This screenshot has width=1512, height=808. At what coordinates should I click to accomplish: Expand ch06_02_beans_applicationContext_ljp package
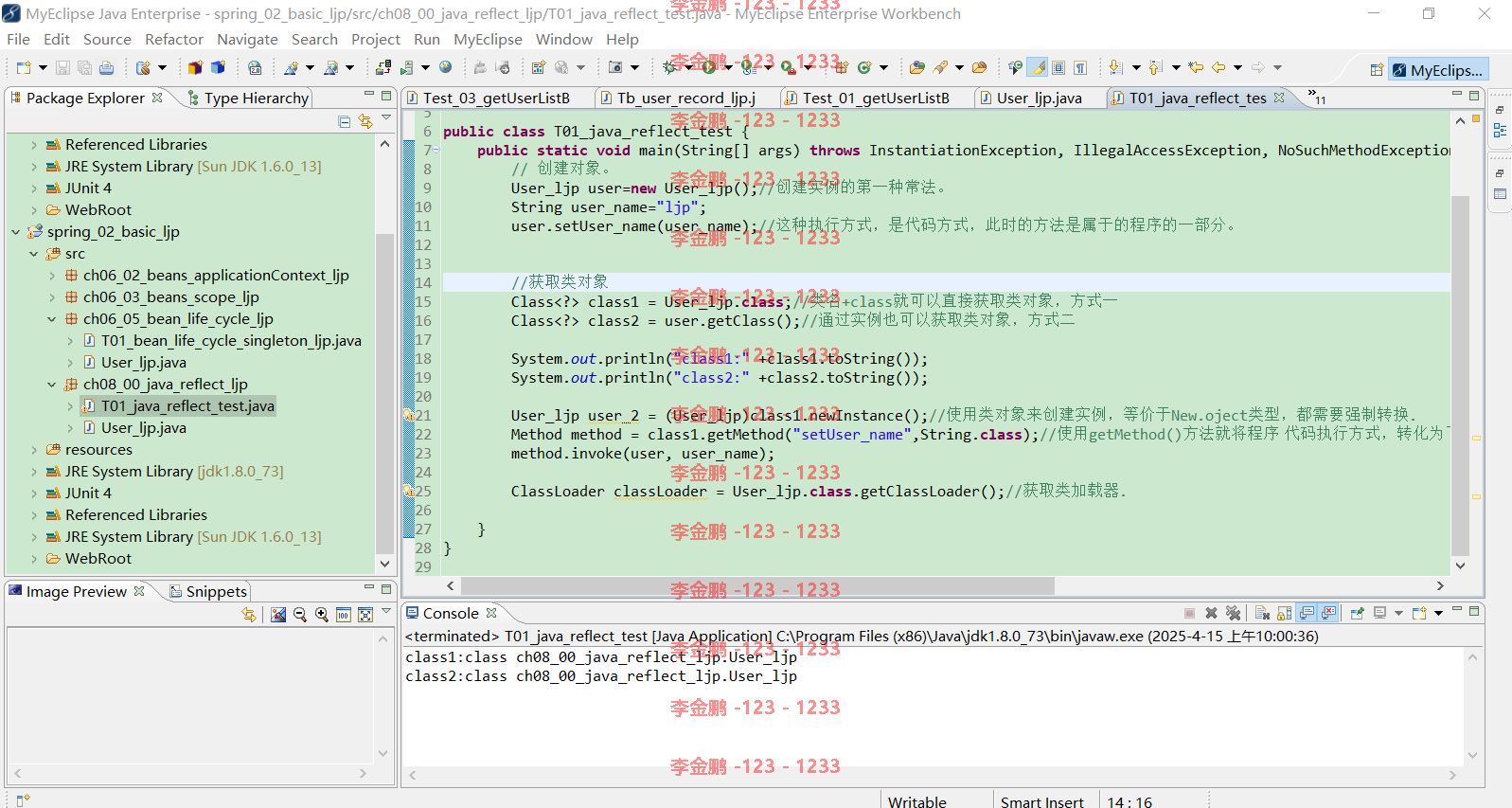pos(52,276)
